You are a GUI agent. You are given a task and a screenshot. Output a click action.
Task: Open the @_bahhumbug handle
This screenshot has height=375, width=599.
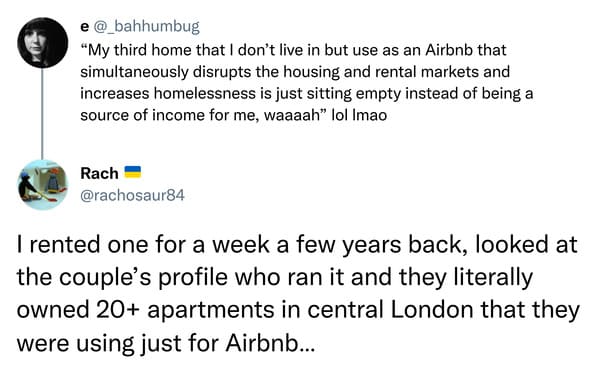(x=146, y=27)
